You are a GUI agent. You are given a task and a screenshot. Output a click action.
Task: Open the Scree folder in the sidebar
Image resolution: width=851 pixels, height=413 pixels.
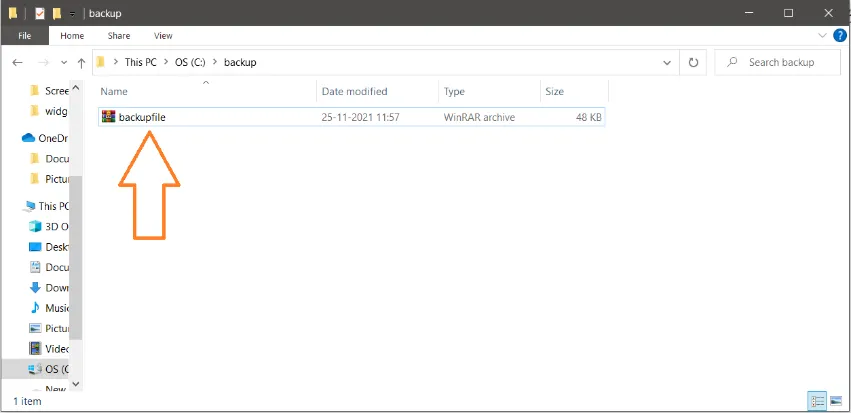49,91
